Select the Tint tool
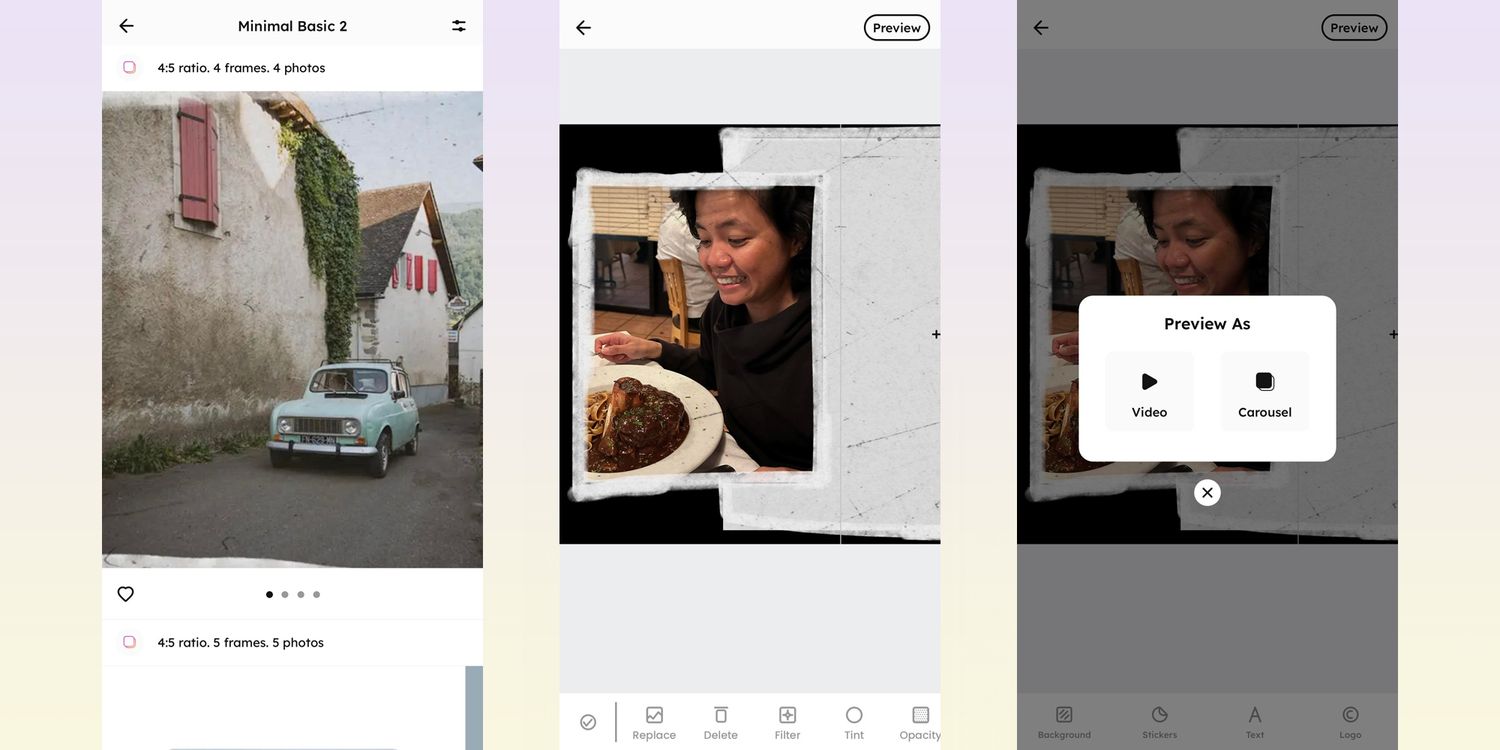The height and width of the screenshot is (750, 1500). tap(854, 722)
